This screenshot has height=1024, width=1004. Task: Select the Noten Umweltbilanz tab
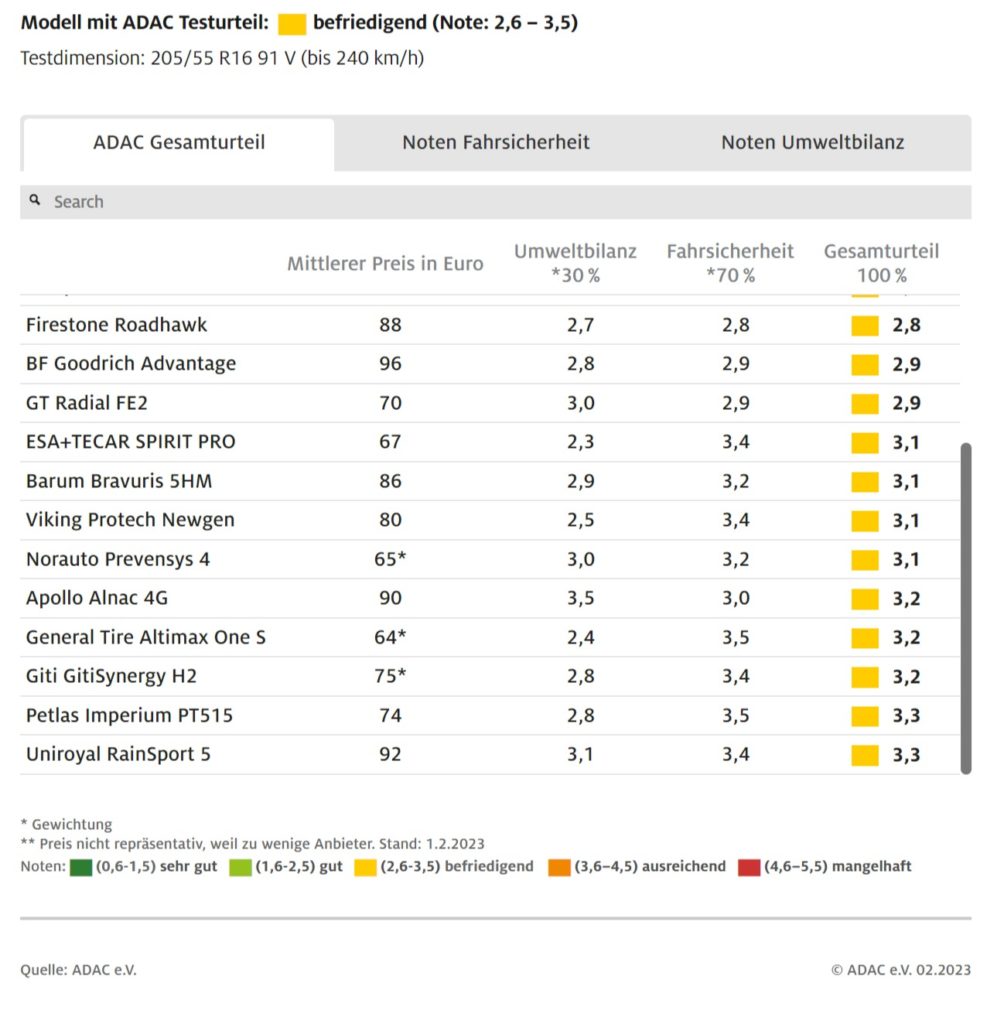click(812, 143)
